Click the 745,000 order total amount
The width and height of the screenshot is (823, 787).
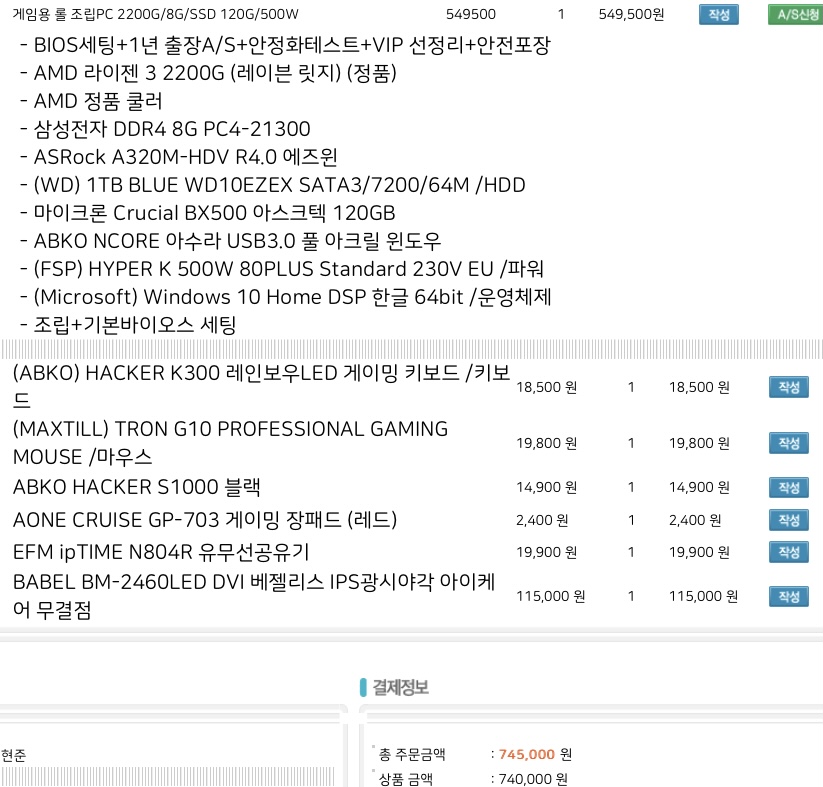click(x=527, y=754)
